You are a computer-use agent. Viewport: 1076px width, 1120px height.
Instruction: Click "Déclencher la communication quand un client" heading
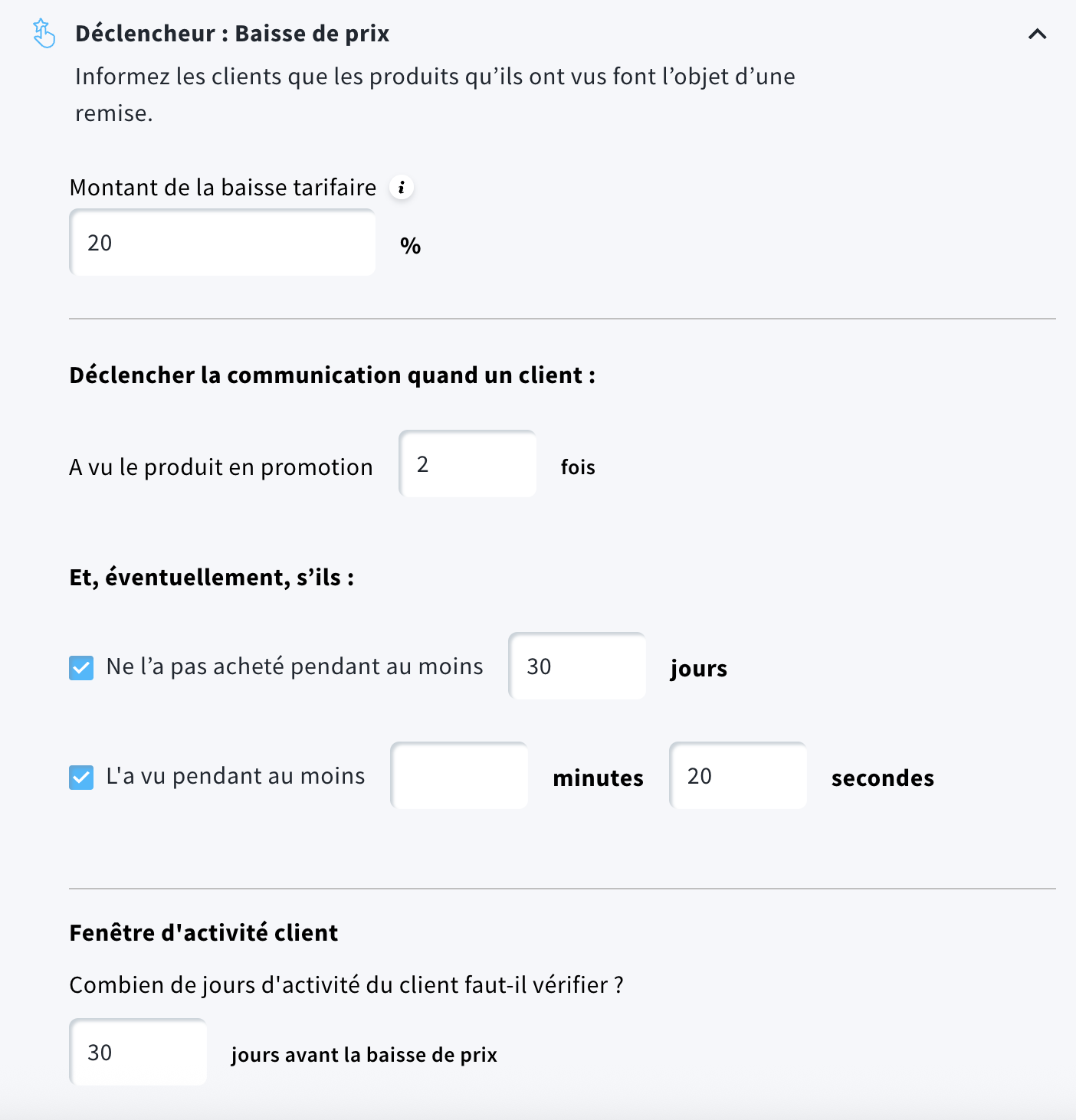point(333,375)
